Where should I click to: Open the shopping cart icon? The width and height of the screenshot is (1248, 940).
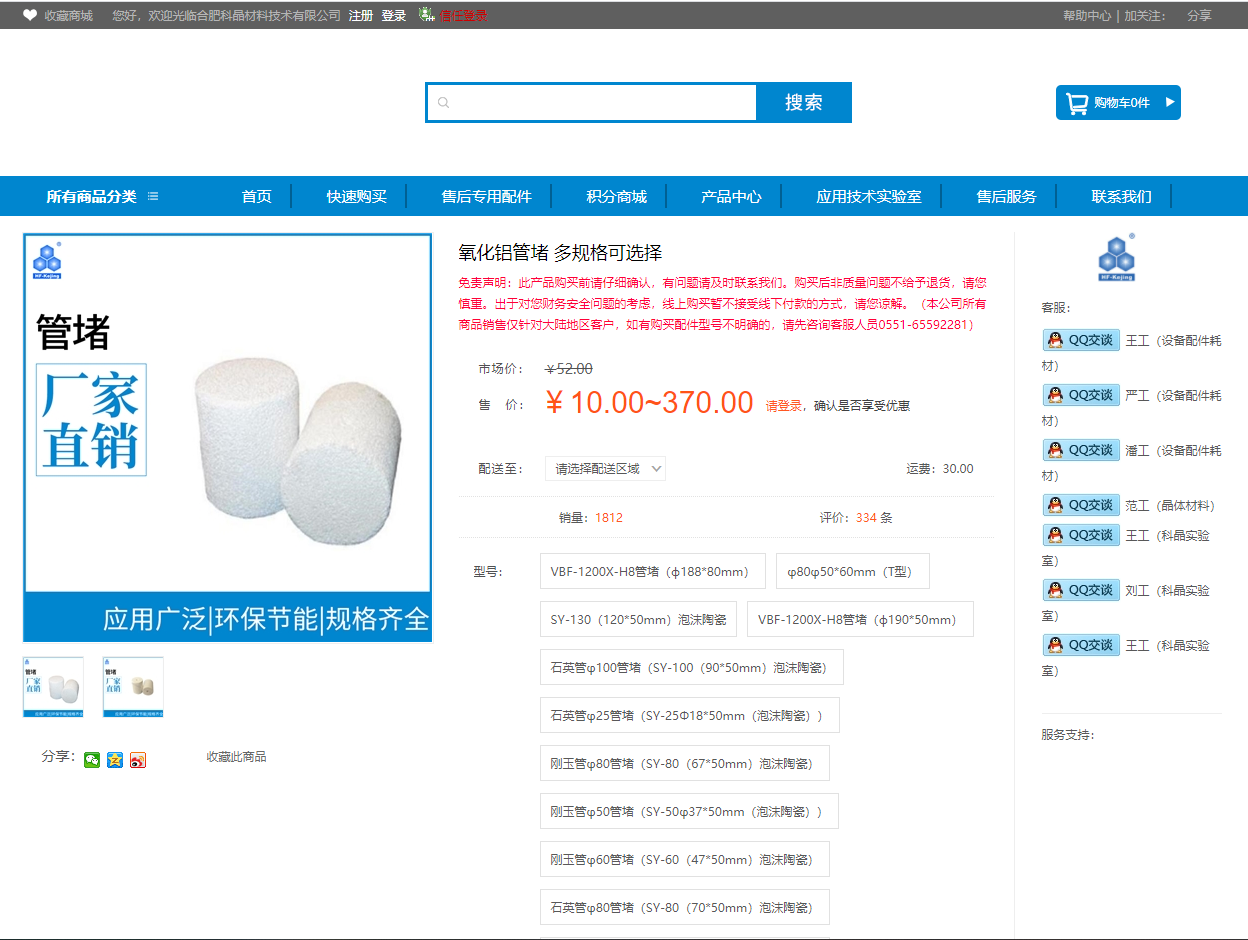[1076, 103]
